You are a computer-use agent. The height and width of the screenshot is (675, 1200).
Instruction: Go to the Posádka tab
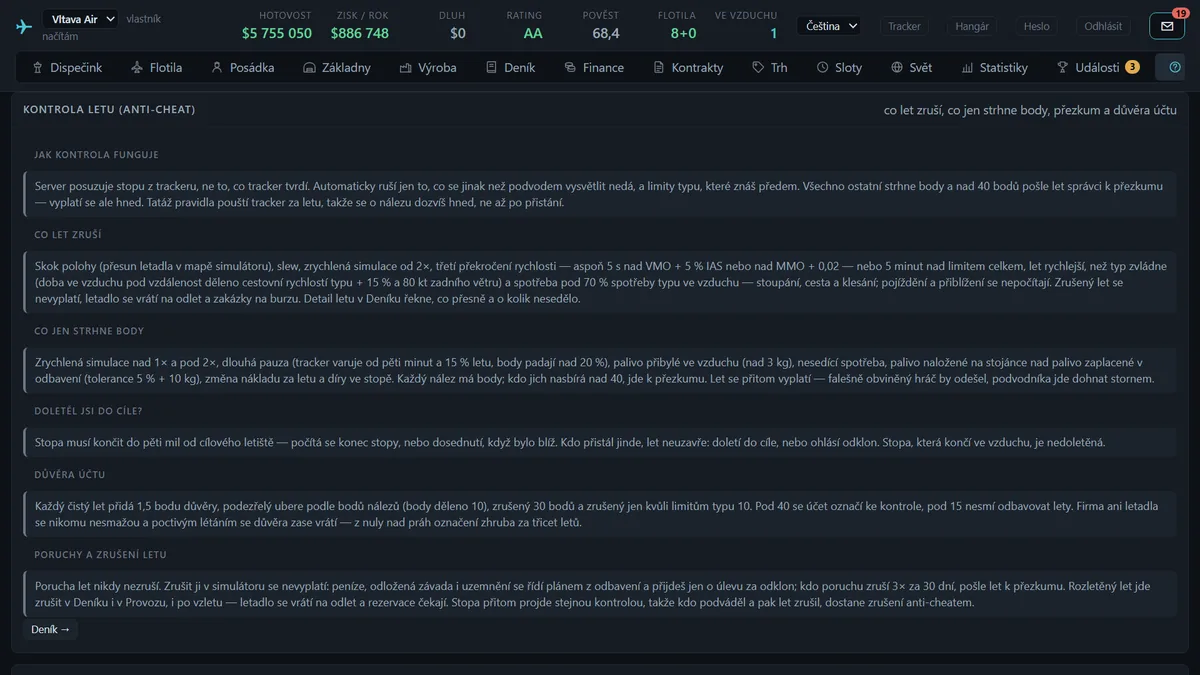[242, 67]
